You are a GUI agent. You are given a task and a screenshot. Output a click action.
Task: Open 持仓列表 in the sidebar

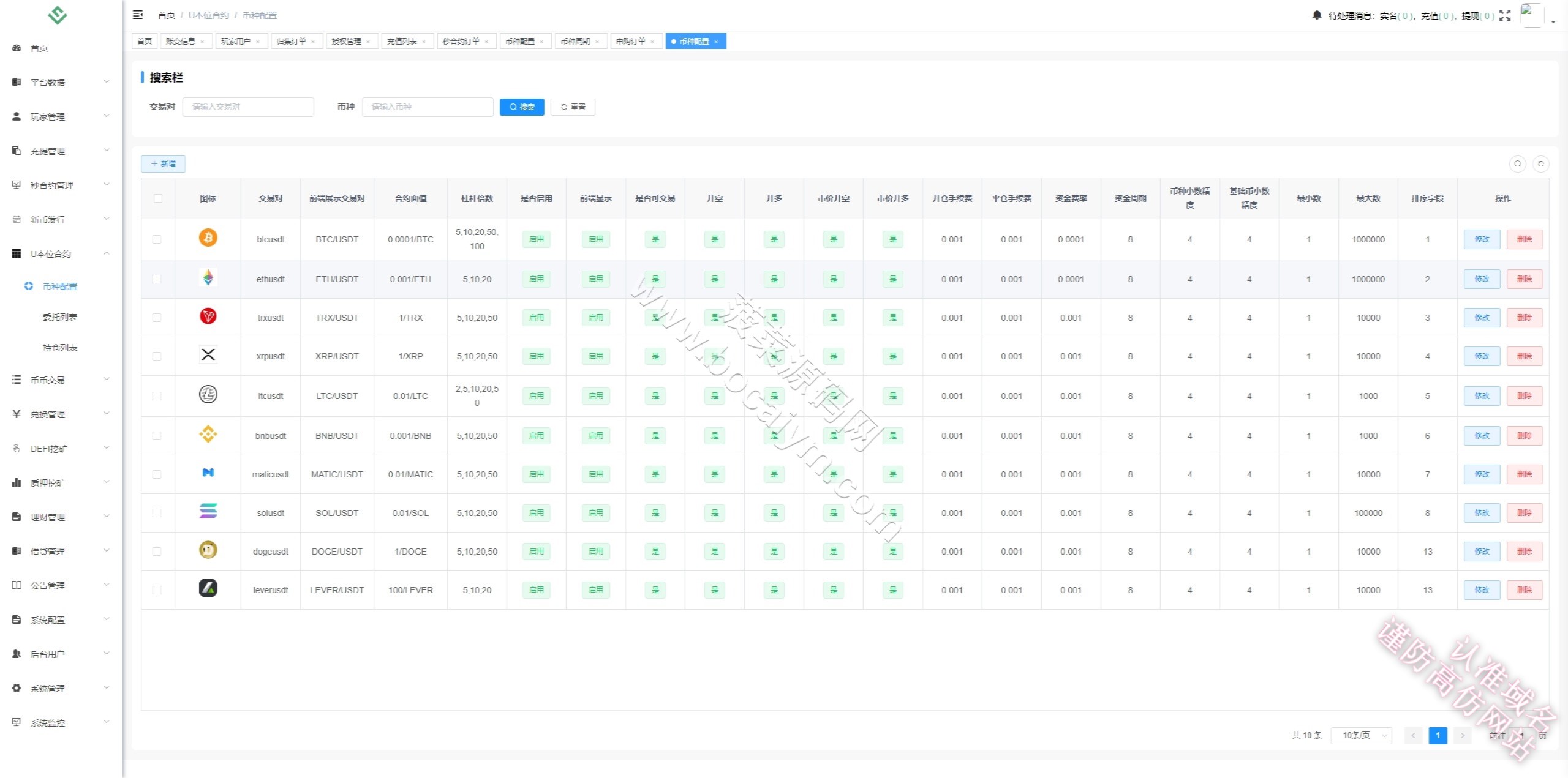60,348
